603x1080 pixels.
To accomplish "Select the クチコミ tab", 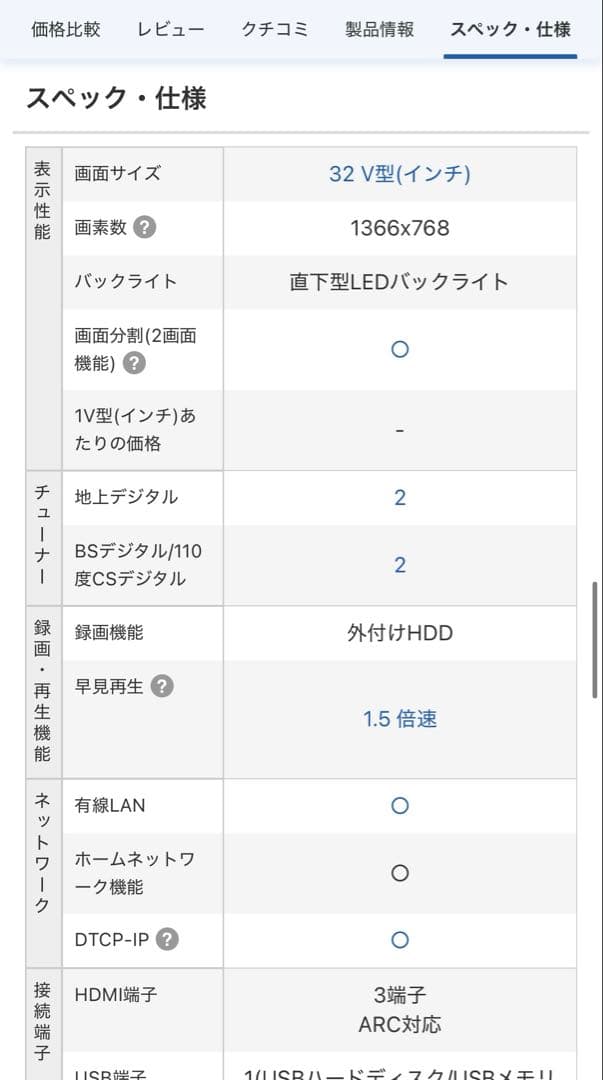I will pos(273,29).
